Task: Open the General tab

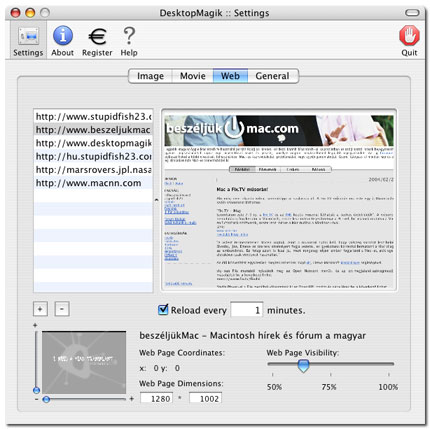Action: click(x=273, y=76)
